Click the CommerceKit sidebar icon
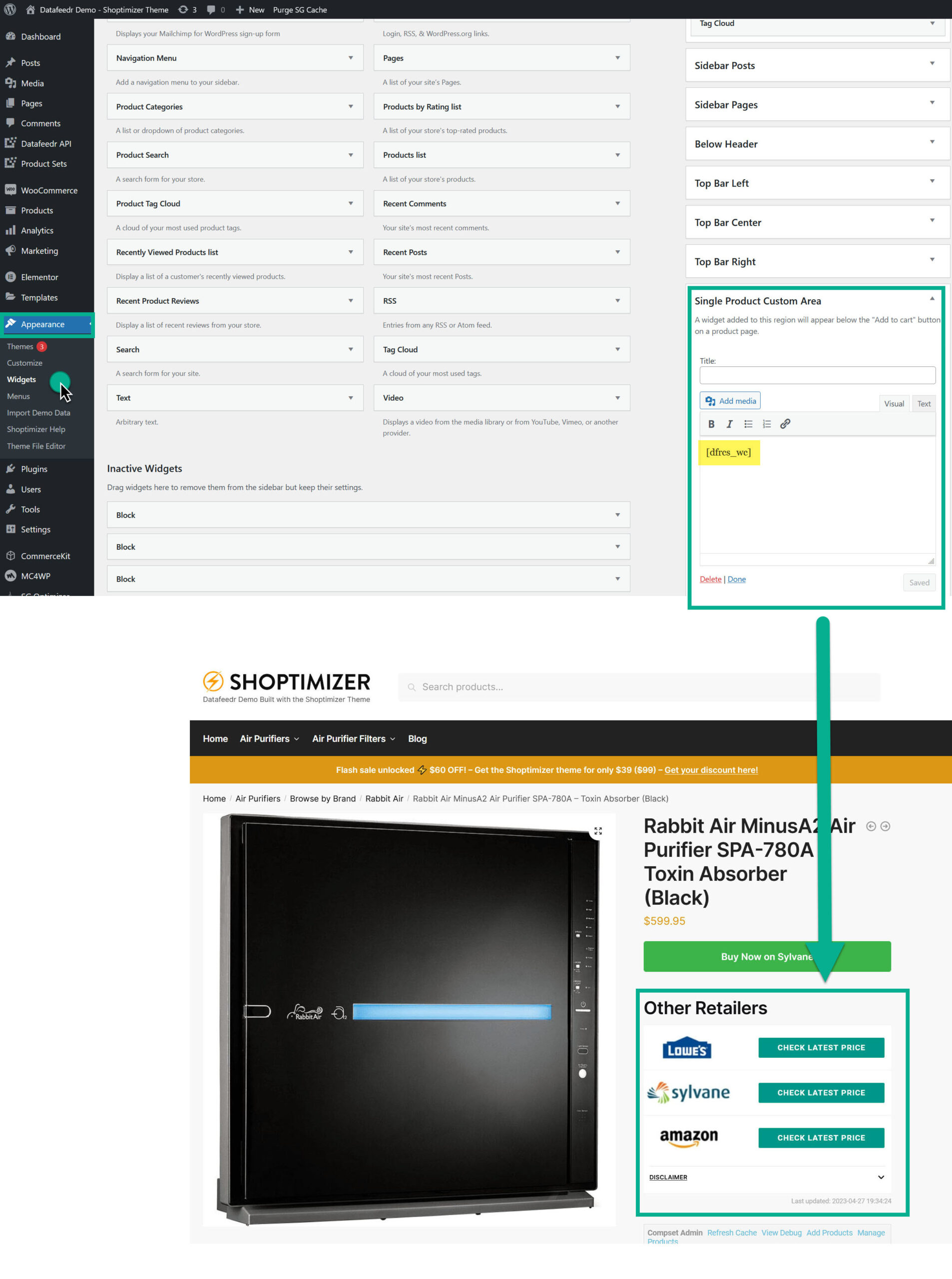The width and height of the screenshot is (952, 1279). click(x=10, y=556)
